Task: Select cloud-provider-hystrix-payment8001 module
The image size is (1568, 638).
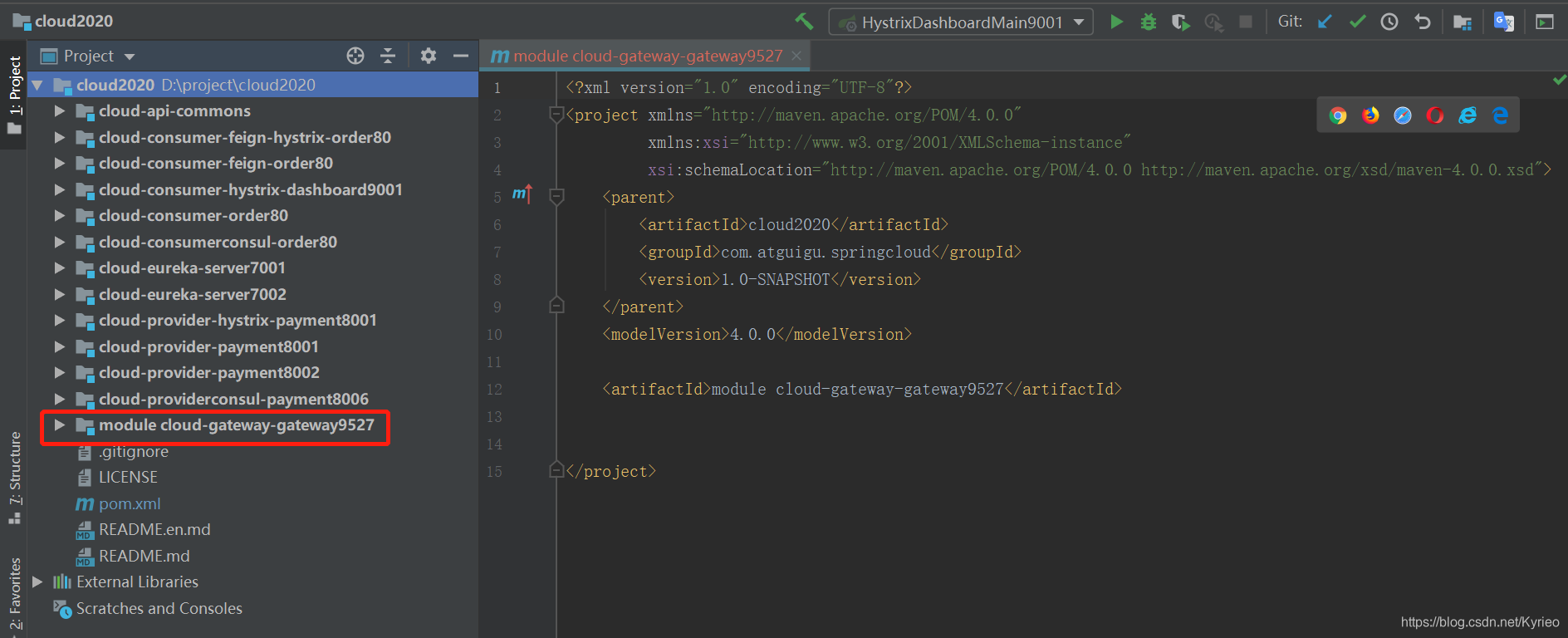Action: click(x=238, y=321)
